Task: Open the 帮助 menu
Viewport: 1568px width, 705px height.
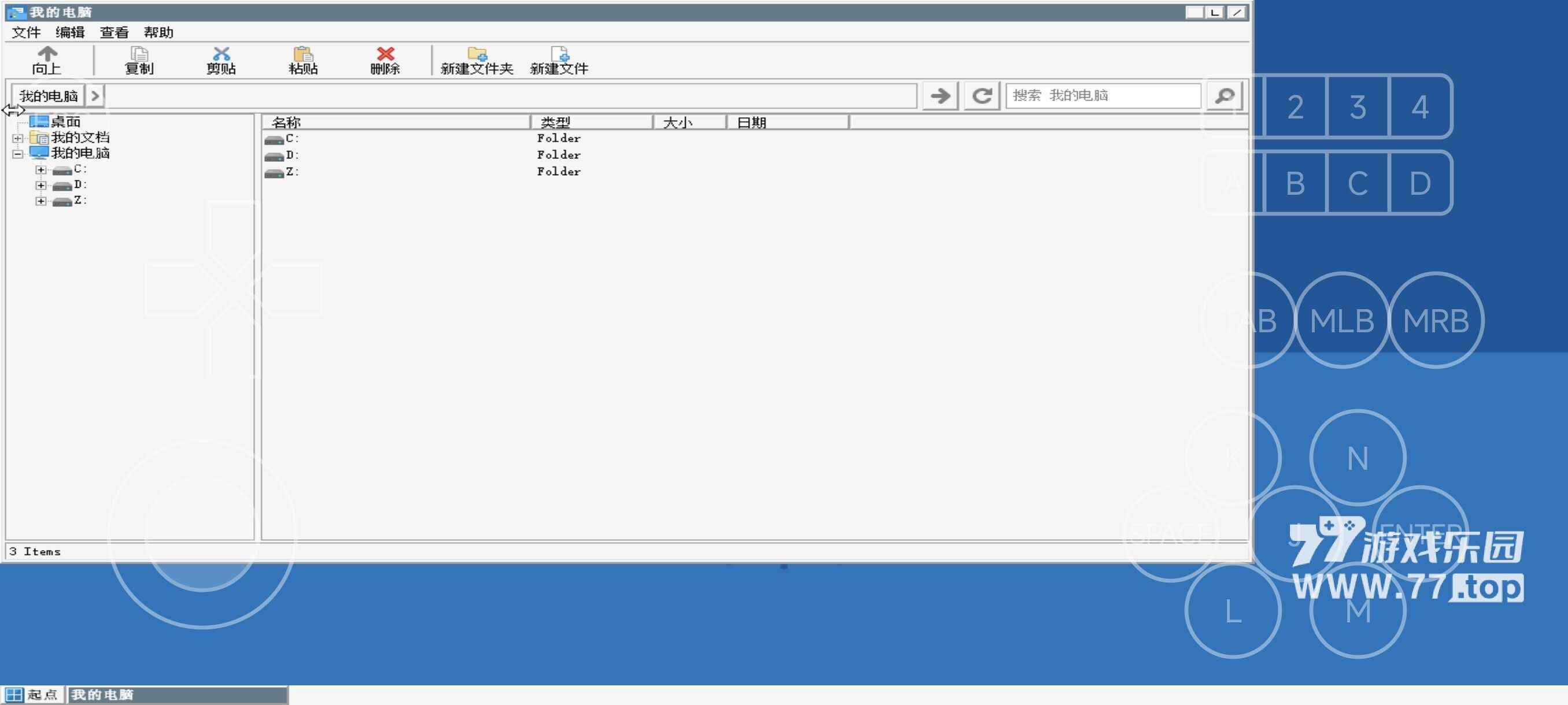Action: tap(158, 32)
